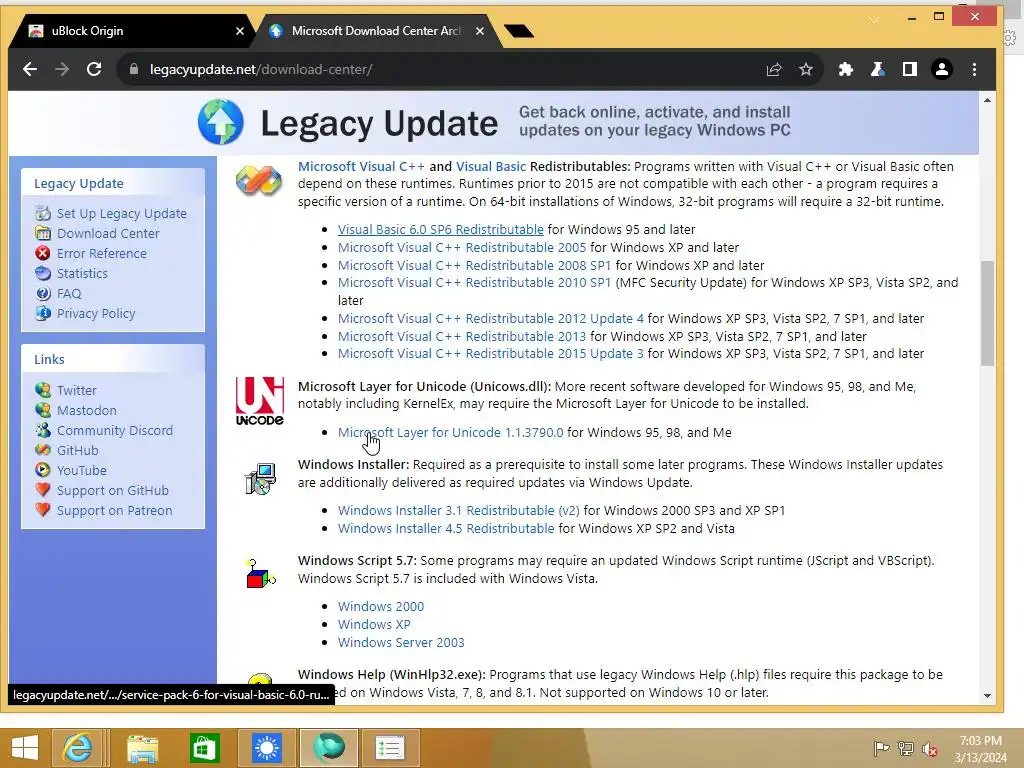This screenshot has height=768, width=1024.
Task: Click the Statistics sidebar icon
Action: [x=43, y=274]
